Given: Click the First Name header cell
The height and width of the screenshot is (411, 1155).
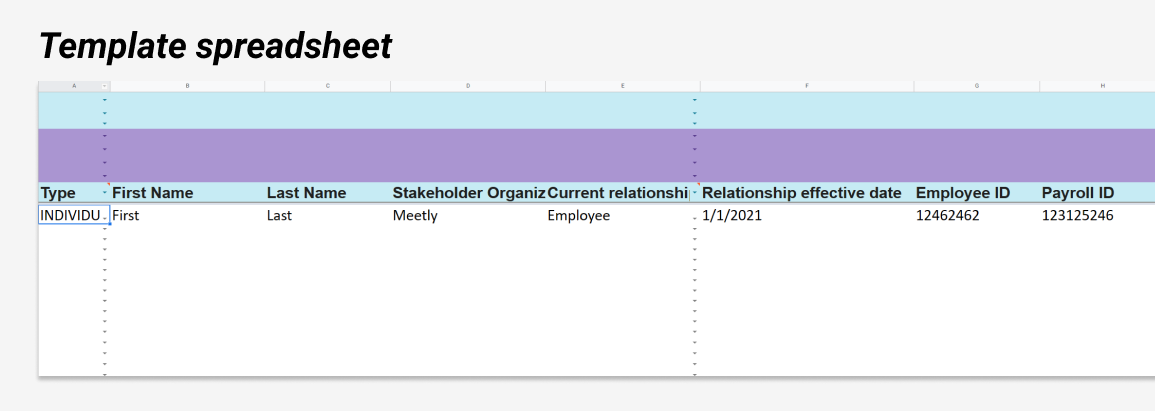Looking at the screenshot, I should 187,193.
